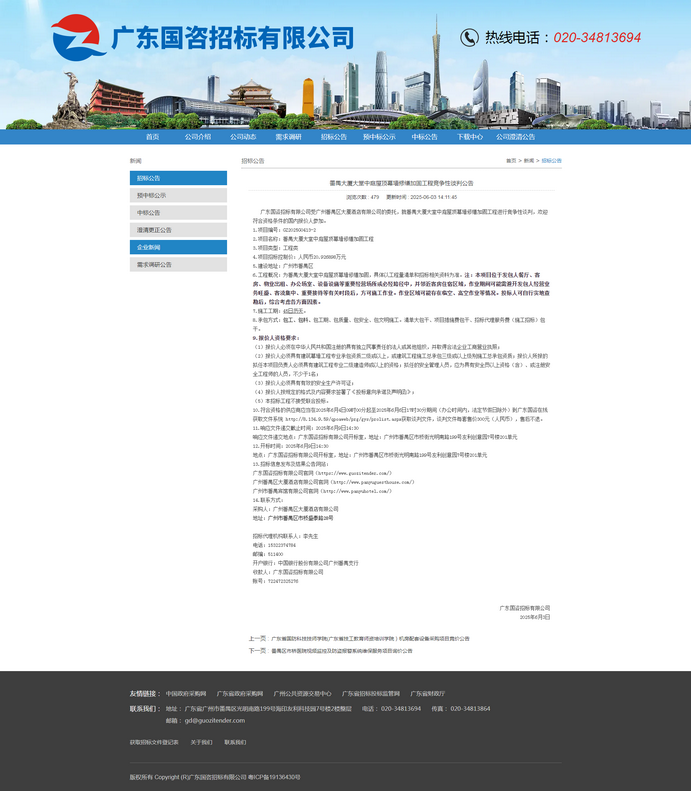Click the gd@guozitender.com email in footer
This screenshot has width=691, height=791.
[215, 721]
